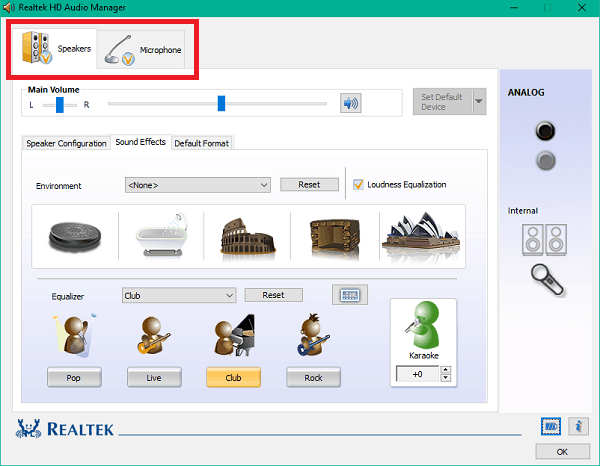
Task: Click the black analog audio jack
Action: pyautogui.click(x=545, y=130)
